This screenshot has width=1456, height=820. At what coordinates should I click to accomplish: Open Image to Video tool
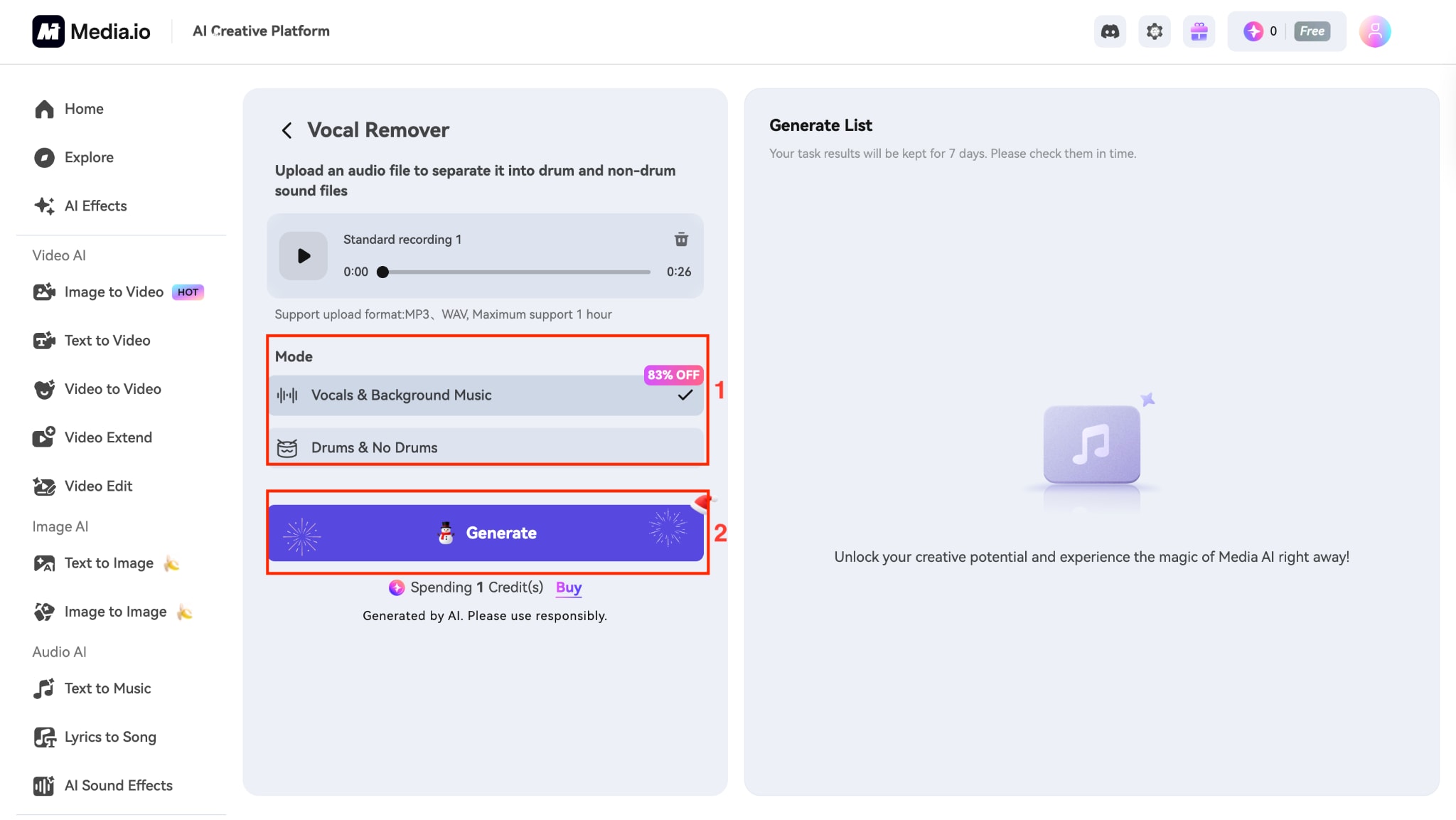(x=114, y=292)
